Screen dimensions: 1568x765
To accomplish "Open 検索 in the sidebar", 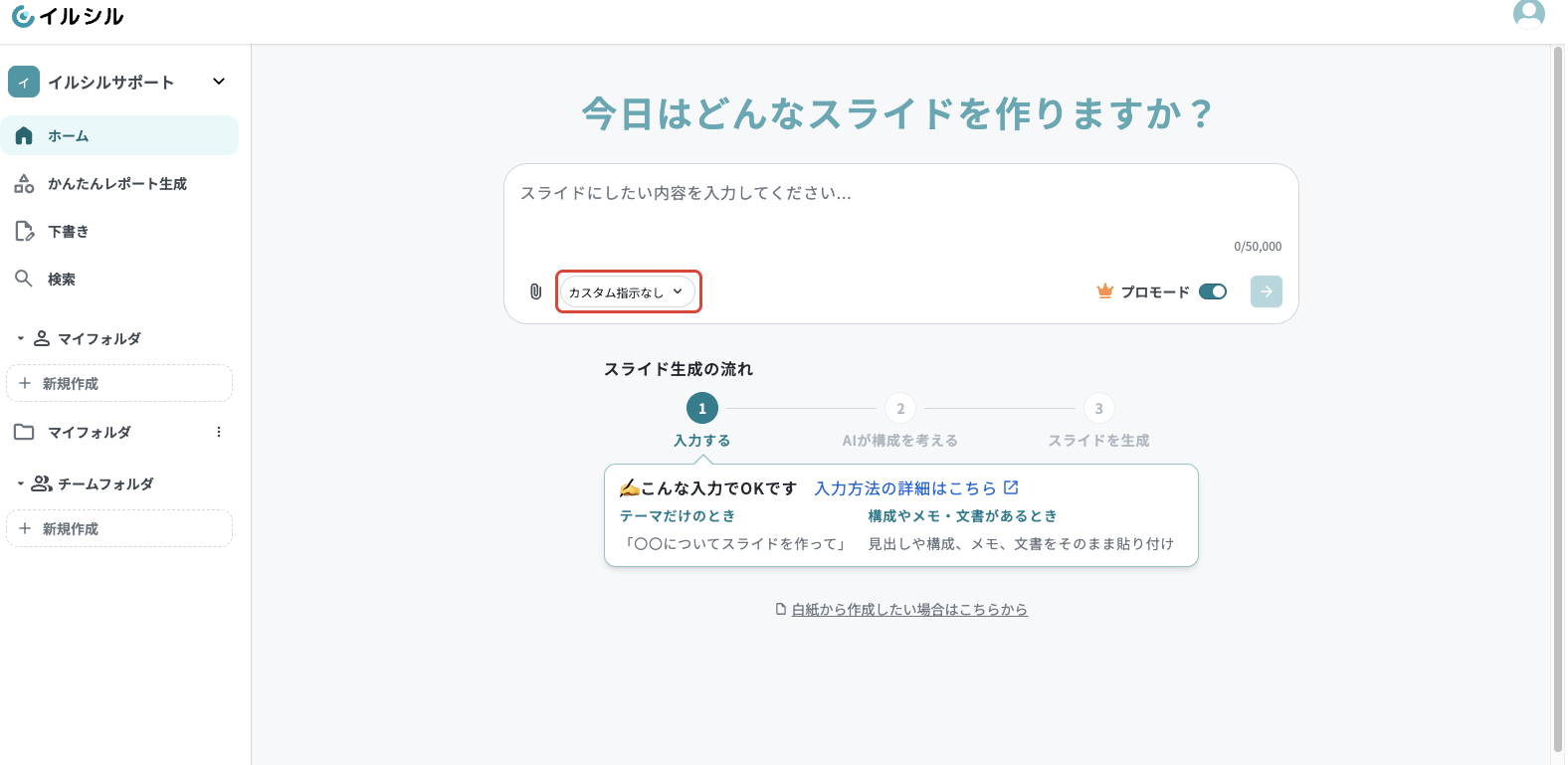I will point(119,279).
